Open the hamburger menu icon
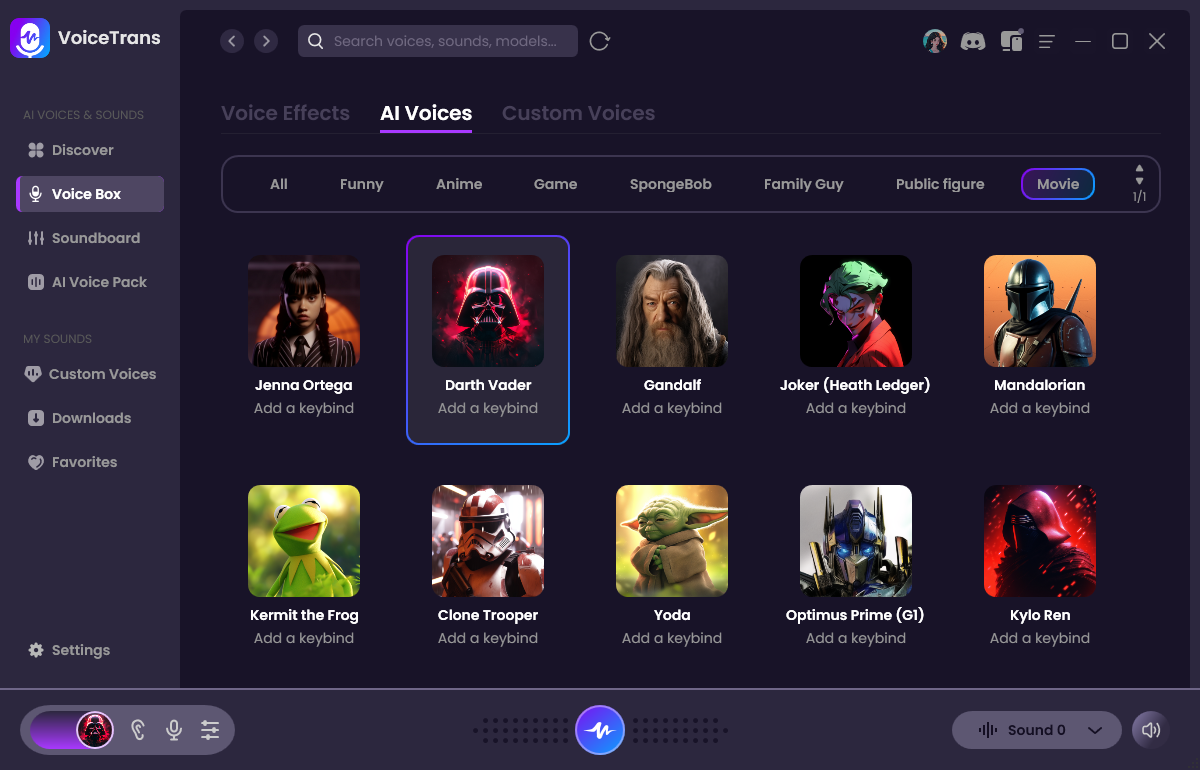1200x770 pixels. click(1047, 41)
